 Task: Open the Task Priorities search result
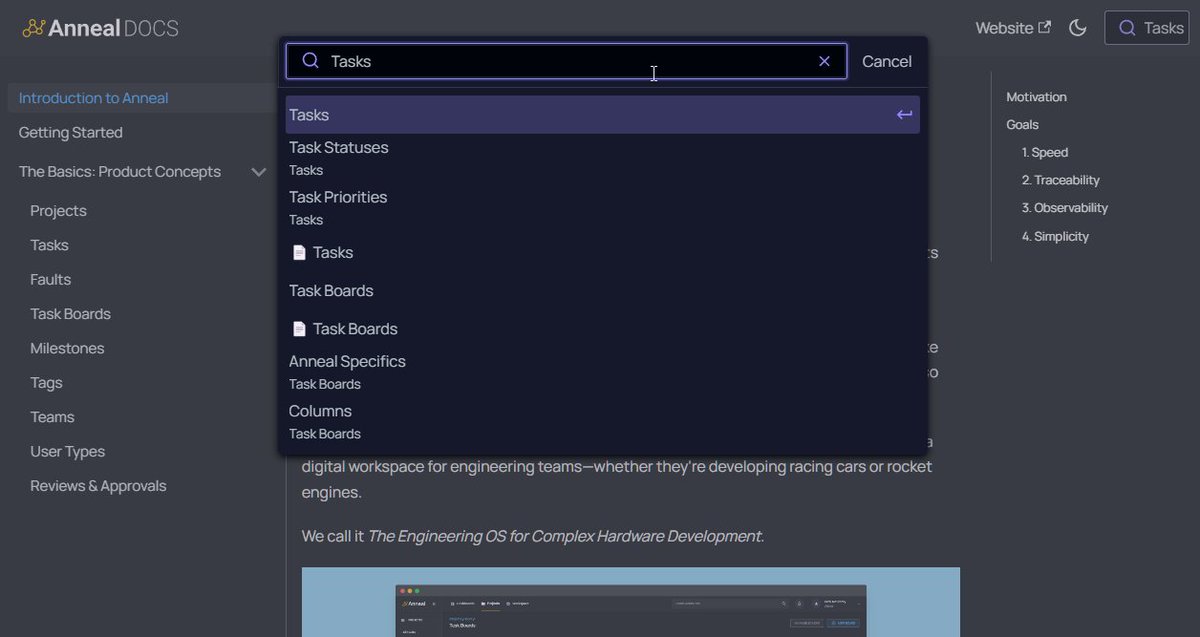(x=602, y=208)
